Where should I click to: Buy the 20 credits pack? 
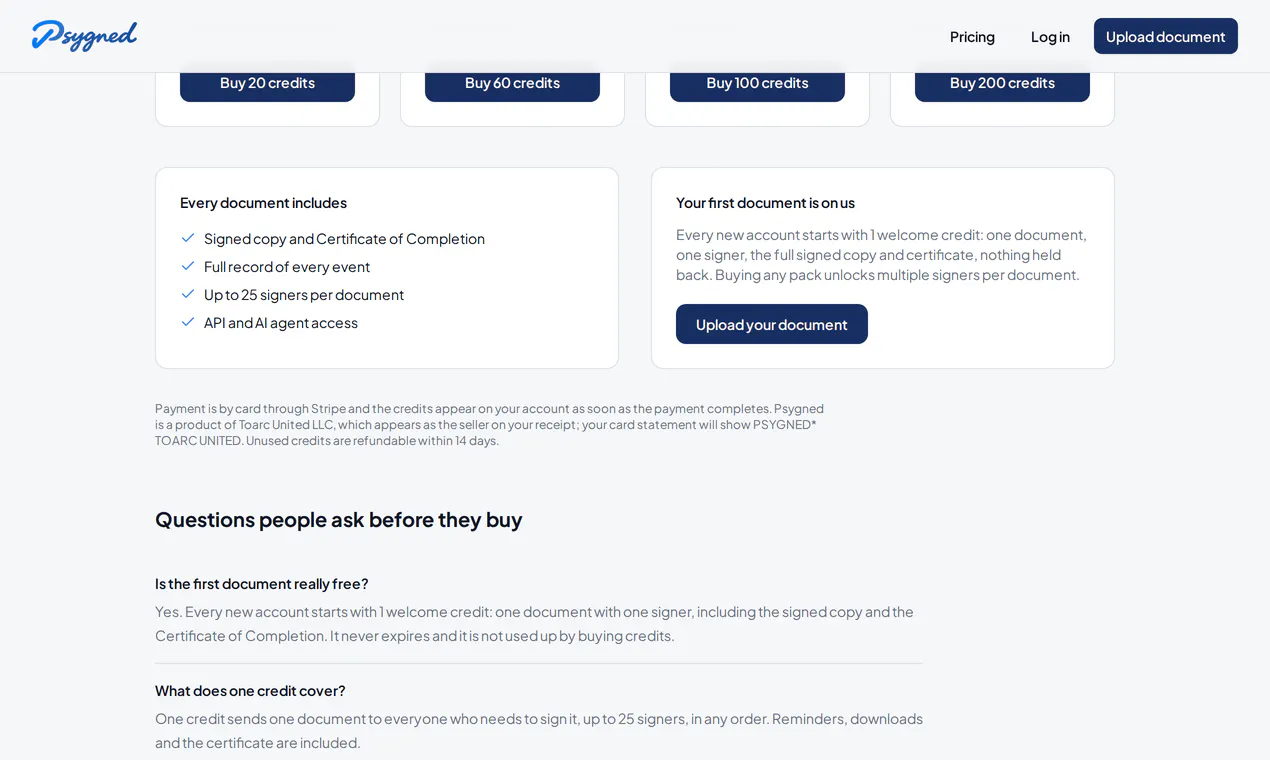pos(267,83)
